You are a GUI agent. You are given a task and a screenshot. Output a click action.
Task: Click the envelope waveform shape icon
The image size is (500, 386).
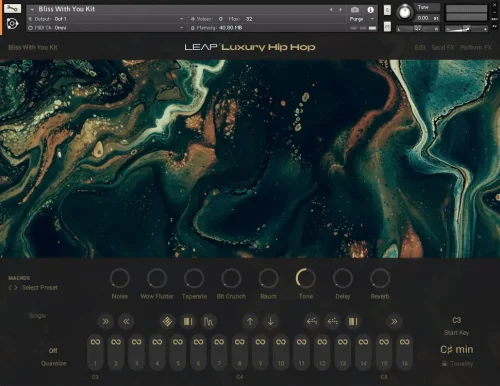[x=209, y=321]
